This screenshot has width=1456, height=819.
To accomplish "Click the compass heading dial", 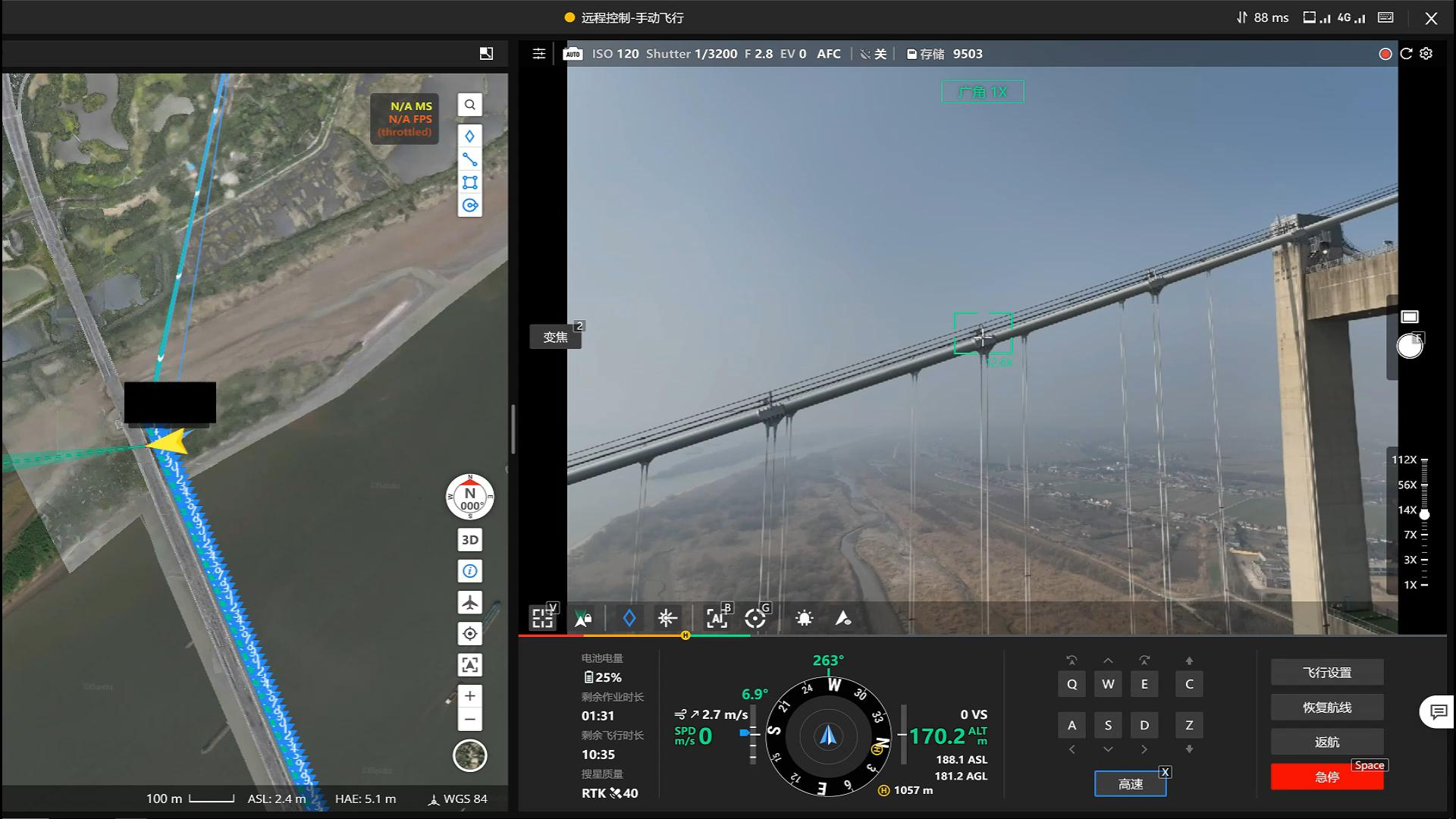I will point(828,736).
